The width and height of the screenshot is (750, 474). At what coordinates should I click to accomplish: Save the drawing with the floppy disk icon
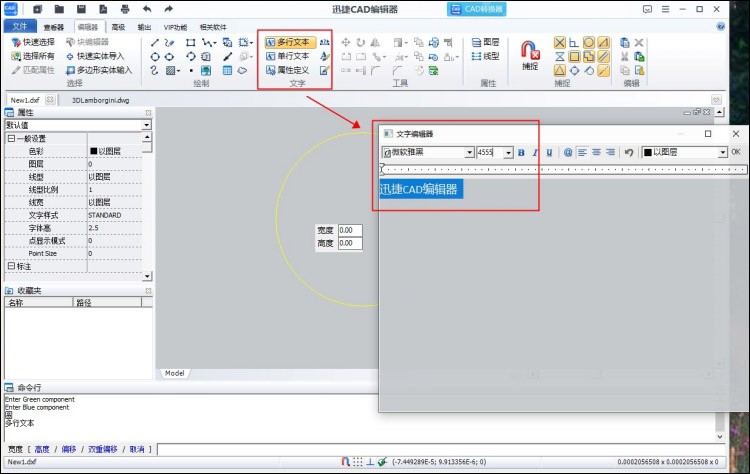(x=81, y=9)
